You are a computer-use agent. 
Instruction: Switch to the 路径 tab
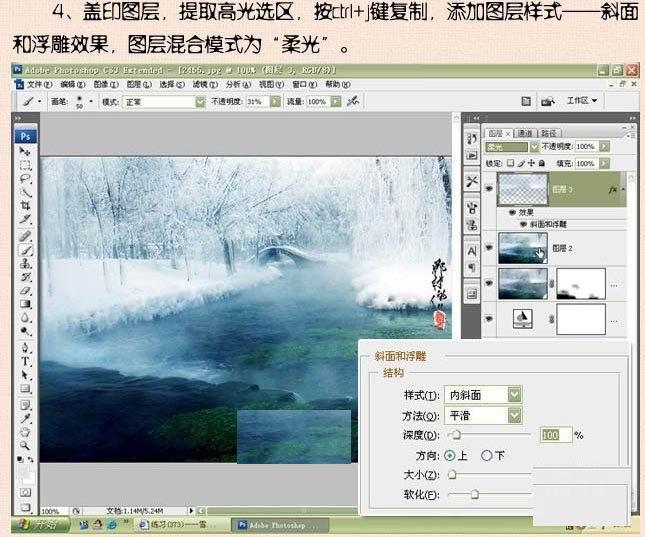[549, 133]
